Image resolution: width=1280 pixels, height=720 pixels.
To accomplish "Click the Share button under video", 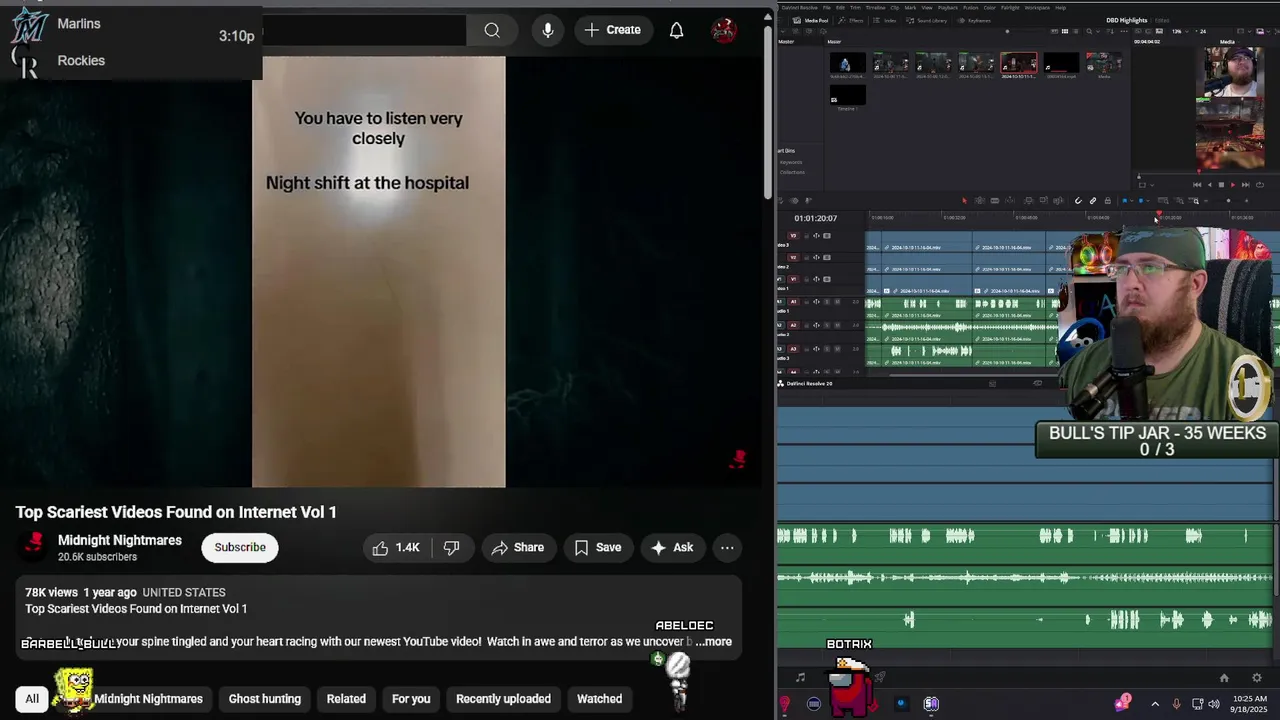I will (517, 547).
